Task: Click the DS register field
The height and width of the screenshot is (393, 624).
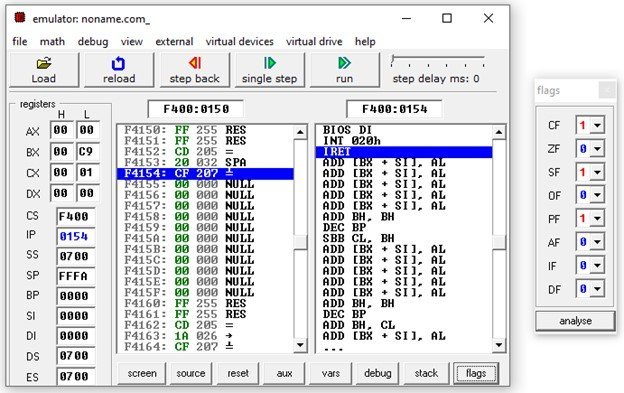Action: [76, 356]
